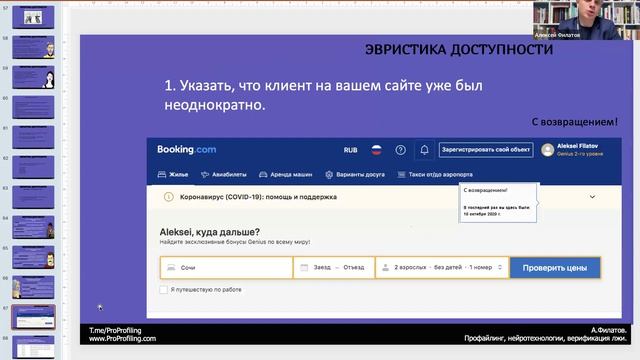Open notifications bell icon

(424, 150)
